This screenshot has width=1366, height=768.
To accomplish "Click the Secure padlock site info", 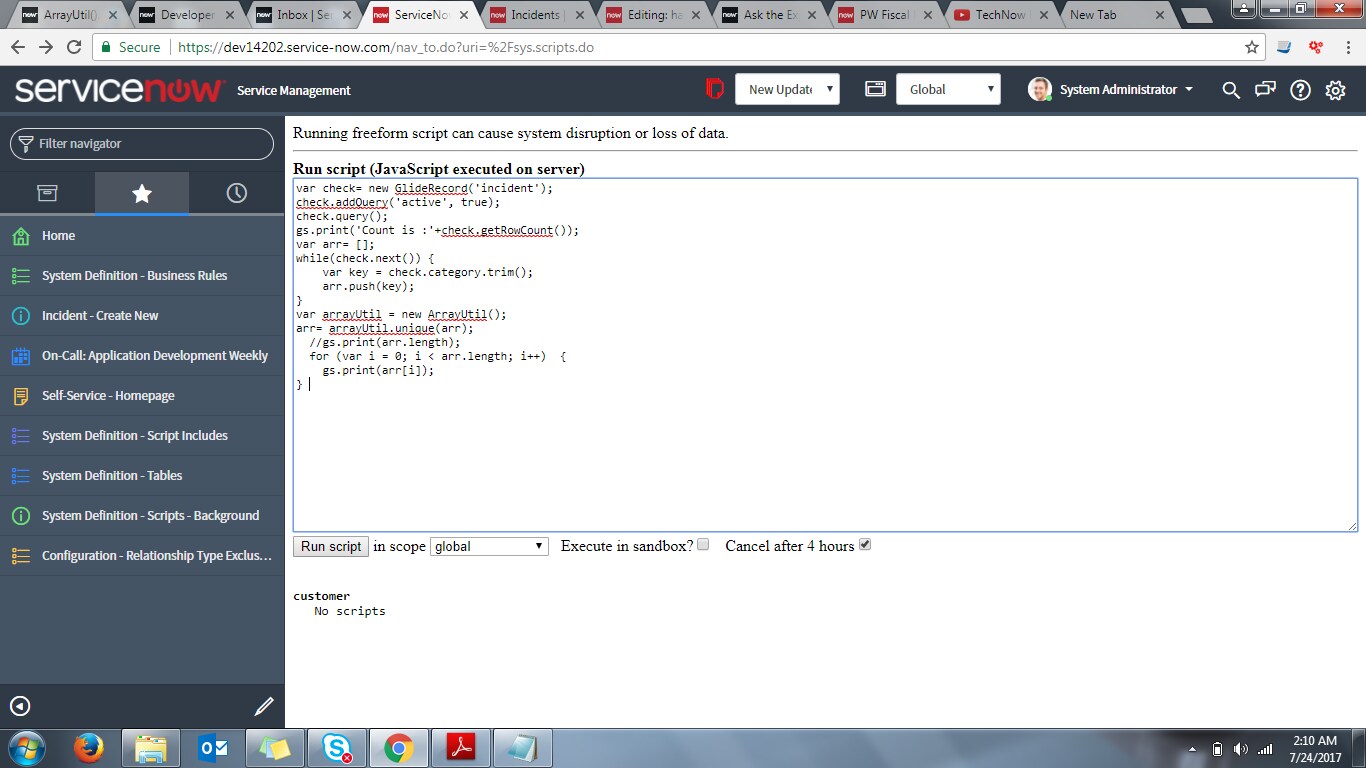I will pyautogui.click(x=131, y=47).
